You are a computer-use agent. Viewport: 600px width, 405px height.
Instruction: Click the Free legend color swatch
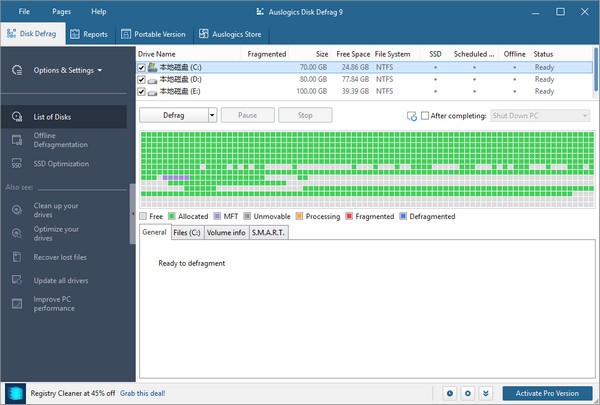pos(143,216)
